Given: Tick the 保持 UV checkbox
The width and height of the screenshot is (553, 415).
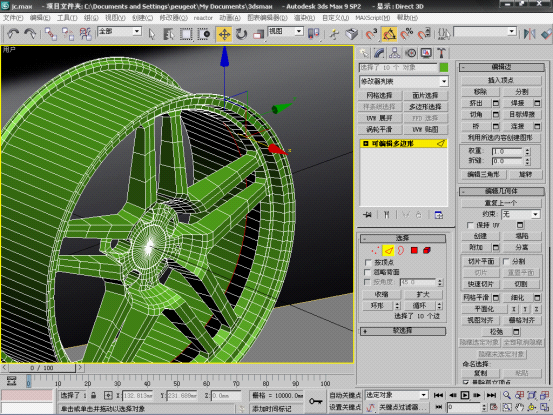Looking at the screenshot, I should click(470, 225).
